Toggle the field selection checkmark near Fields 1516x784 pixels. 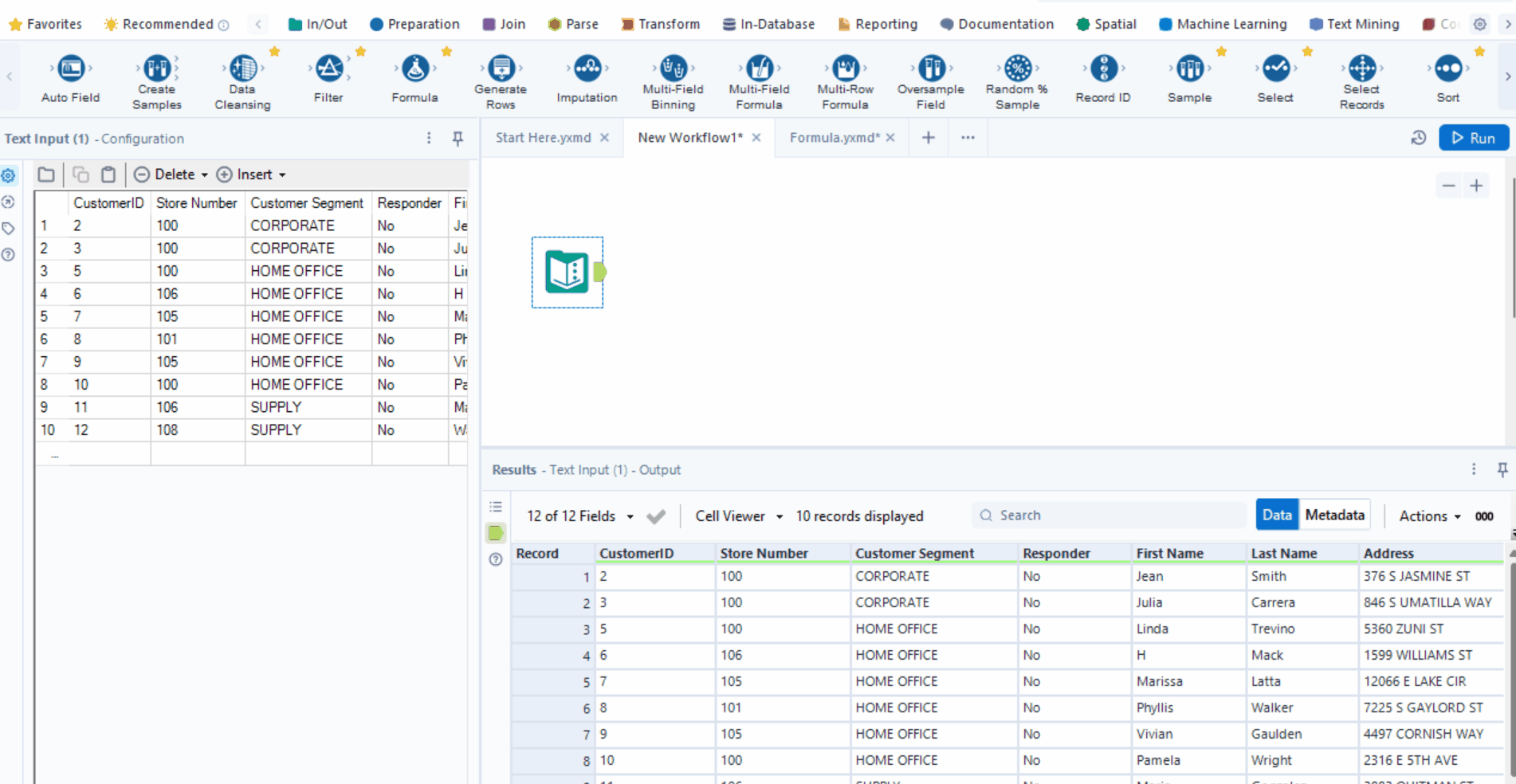coord(656,515)
